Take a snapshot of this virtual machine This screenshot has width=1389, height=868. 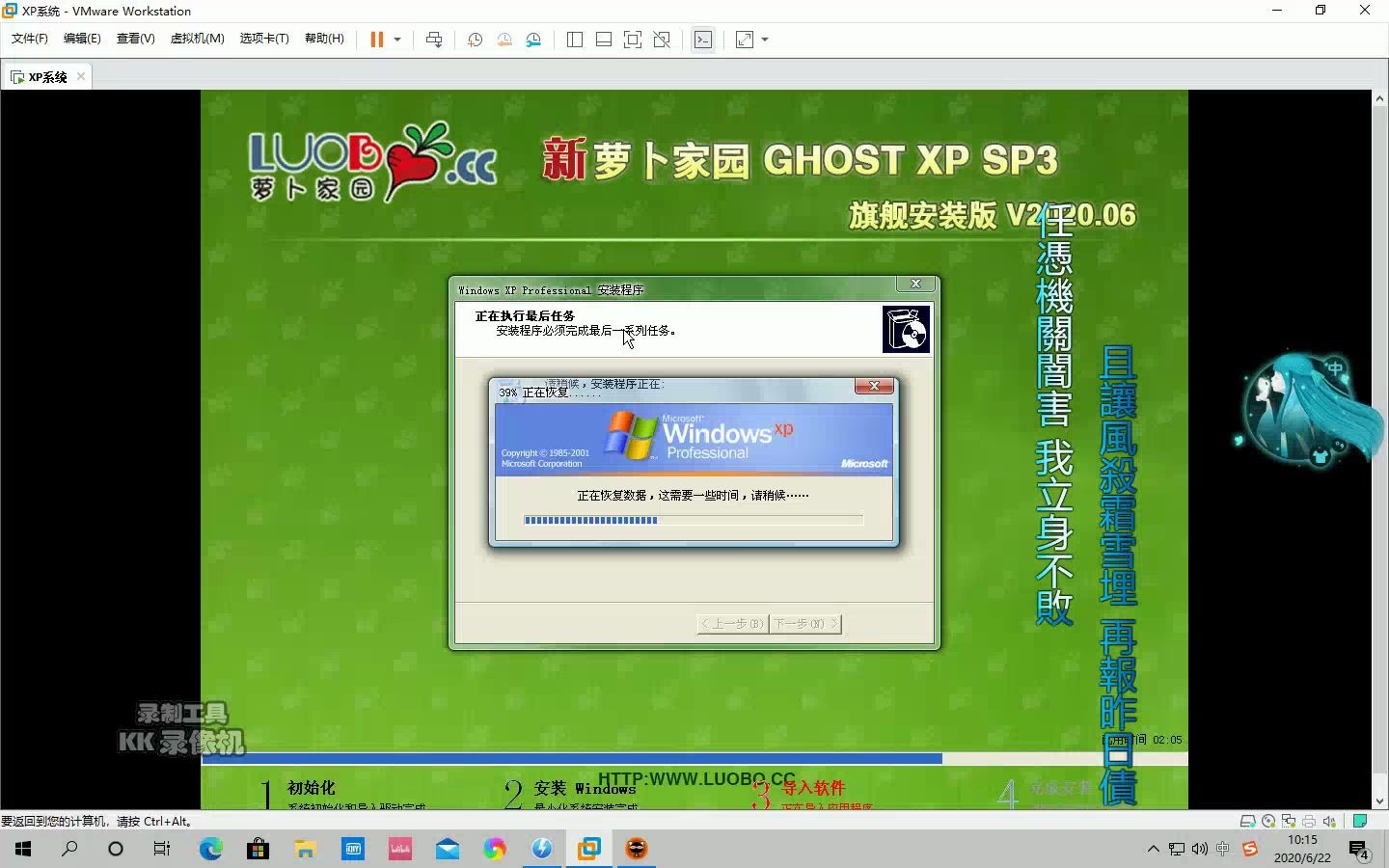click(475, 40)
